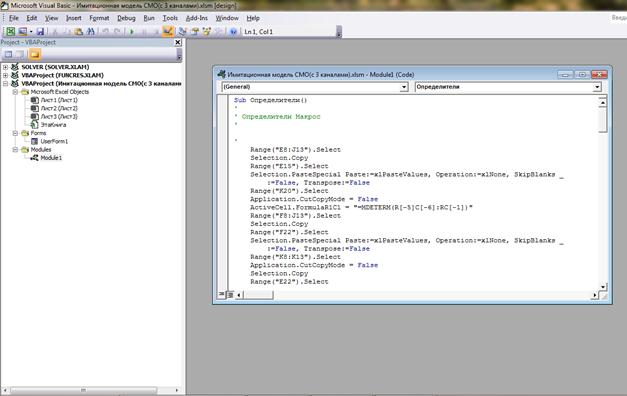Save the workbook with floppy icon
The width and height of the screenshot is (627, 396).
[40, 32]
